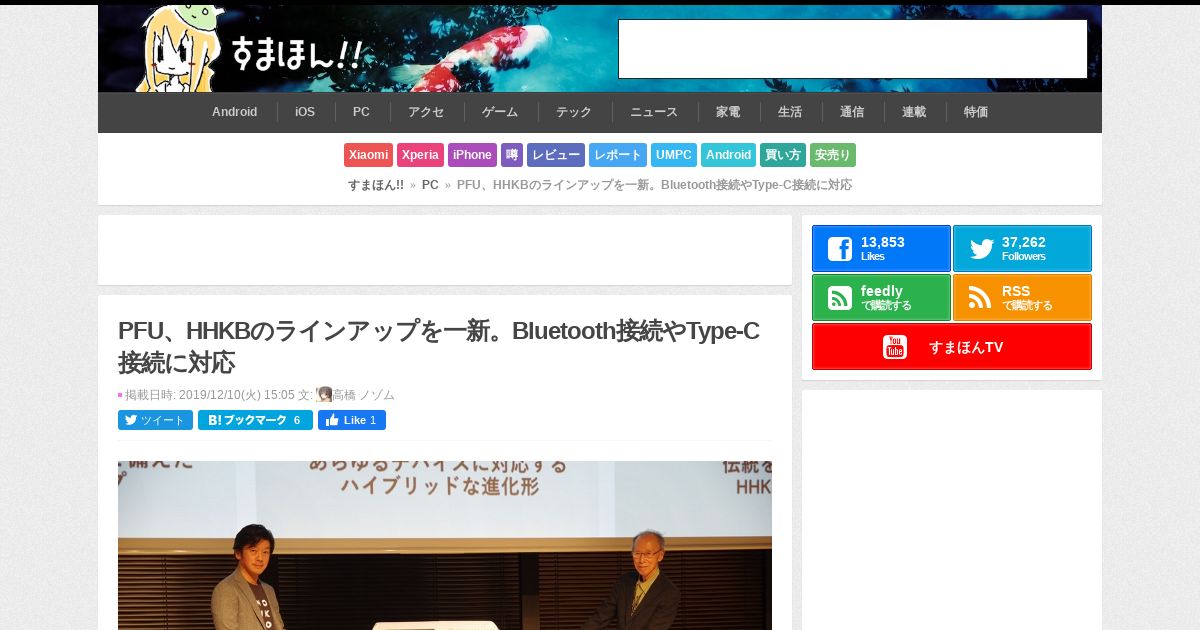The image size is (1200, 630).
Task: Click the author avatar icon
Action: (324, 395)
